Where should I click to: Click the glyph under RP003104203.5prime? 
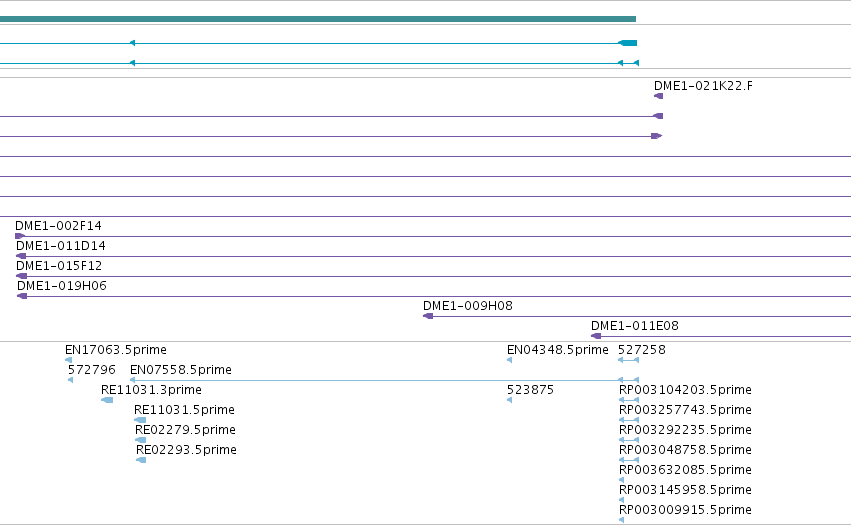pyautogui.click(x=629, y=400)
